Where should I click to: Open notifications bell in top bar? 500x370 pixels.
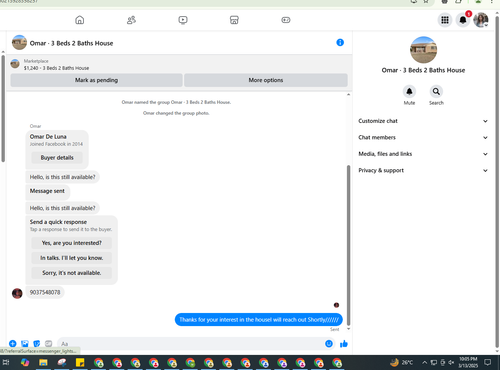463,20
